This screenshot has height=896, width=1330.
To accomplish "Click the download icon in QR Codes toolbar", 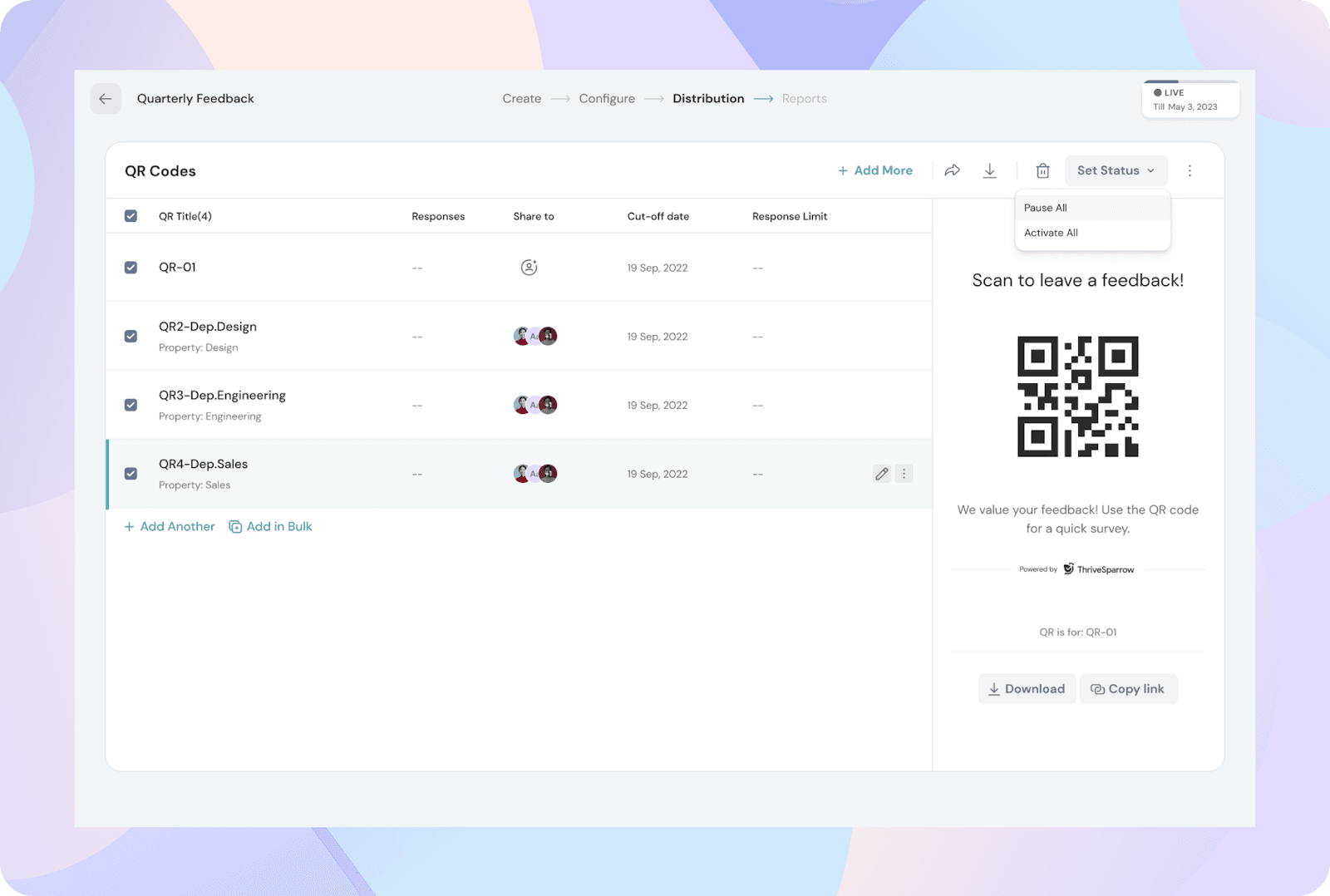I will 989,170.
